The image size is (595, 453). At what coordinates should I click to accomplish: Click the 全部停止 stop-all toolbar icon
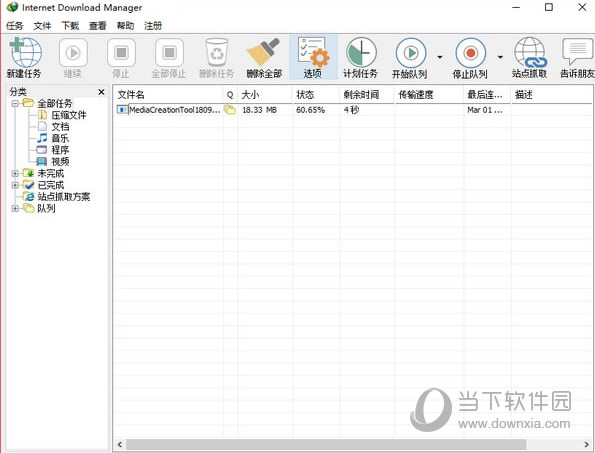(x=169, y=52)
